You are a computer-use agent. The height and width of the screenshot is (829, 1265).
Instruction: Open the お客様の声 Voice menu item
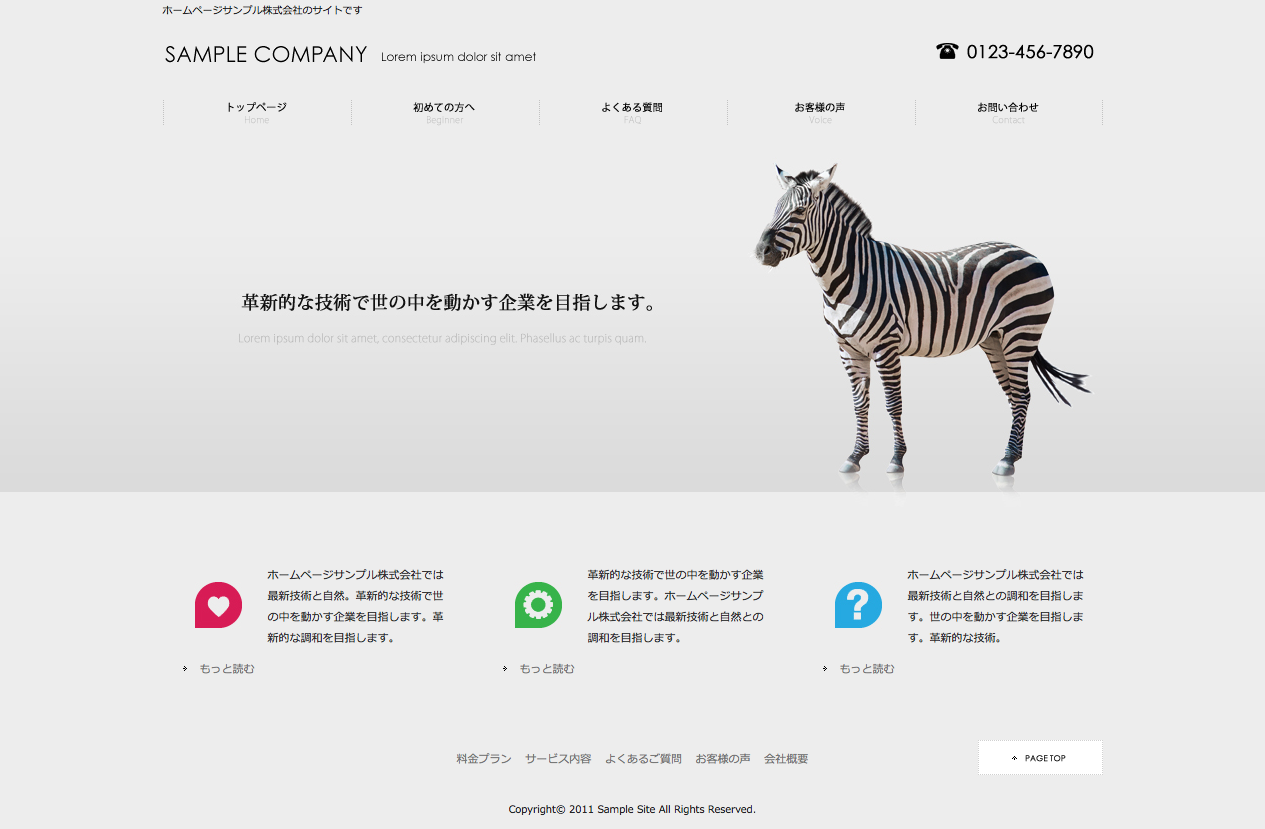pos(821,112)
